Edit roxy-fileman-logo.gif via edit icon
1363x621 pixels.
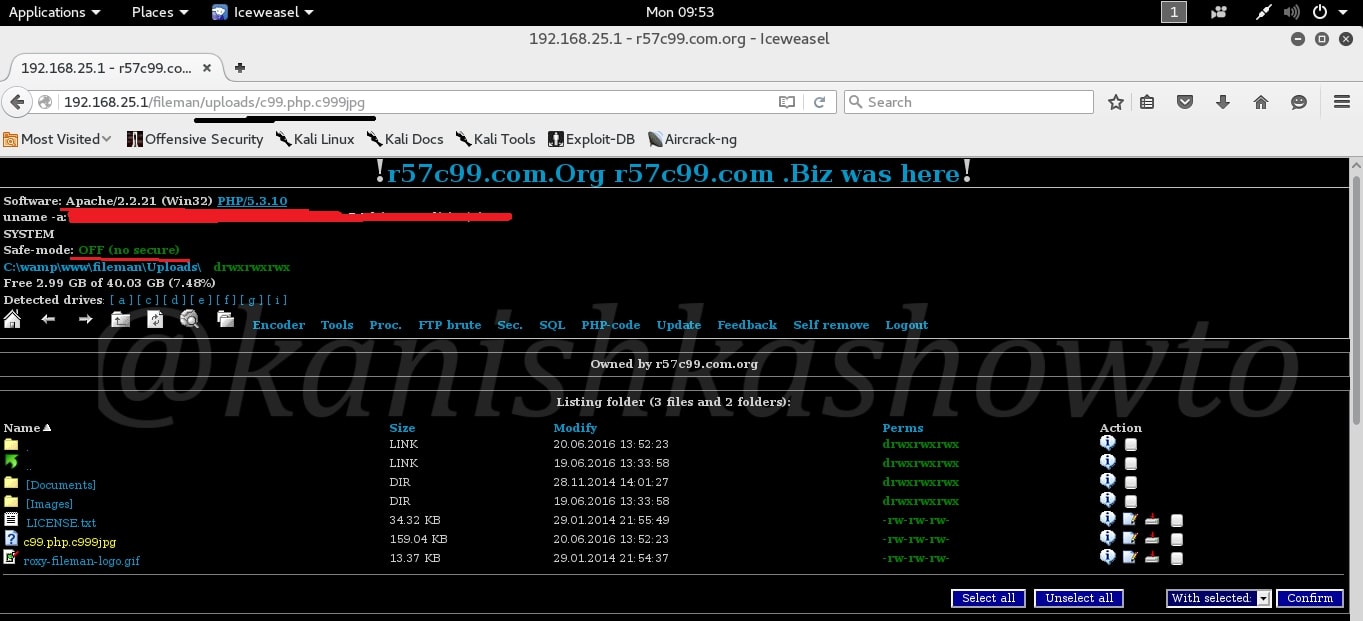tap(1130, 557)
